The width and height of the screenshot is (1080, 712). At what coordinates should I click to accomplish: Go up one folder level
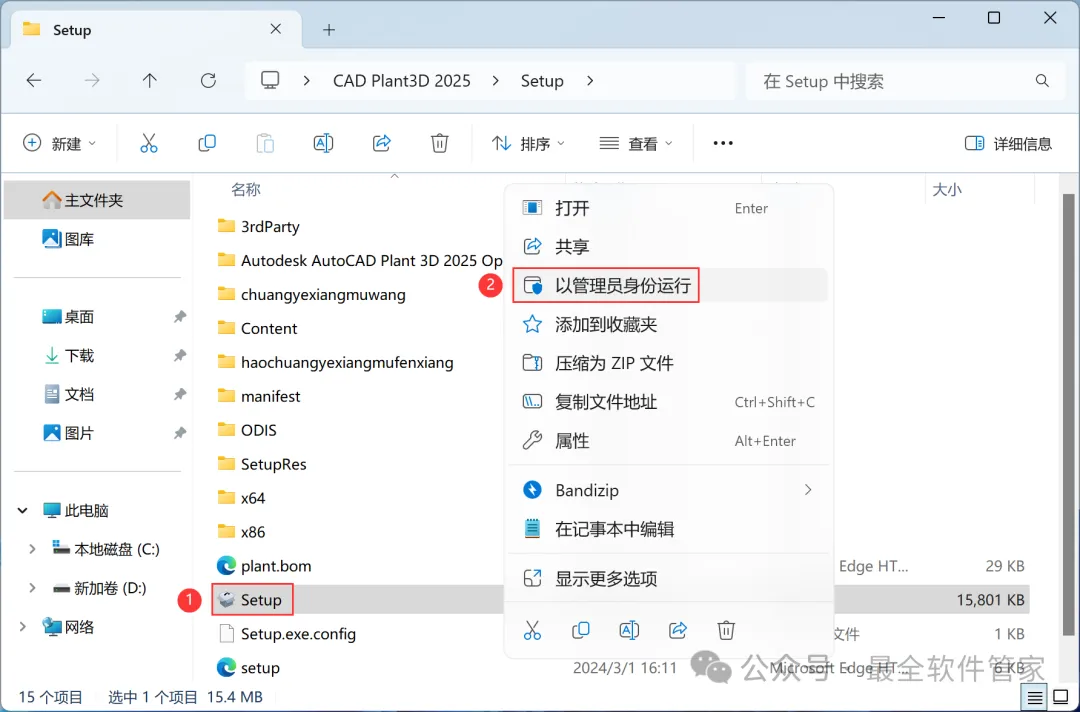tap(149, 81)
